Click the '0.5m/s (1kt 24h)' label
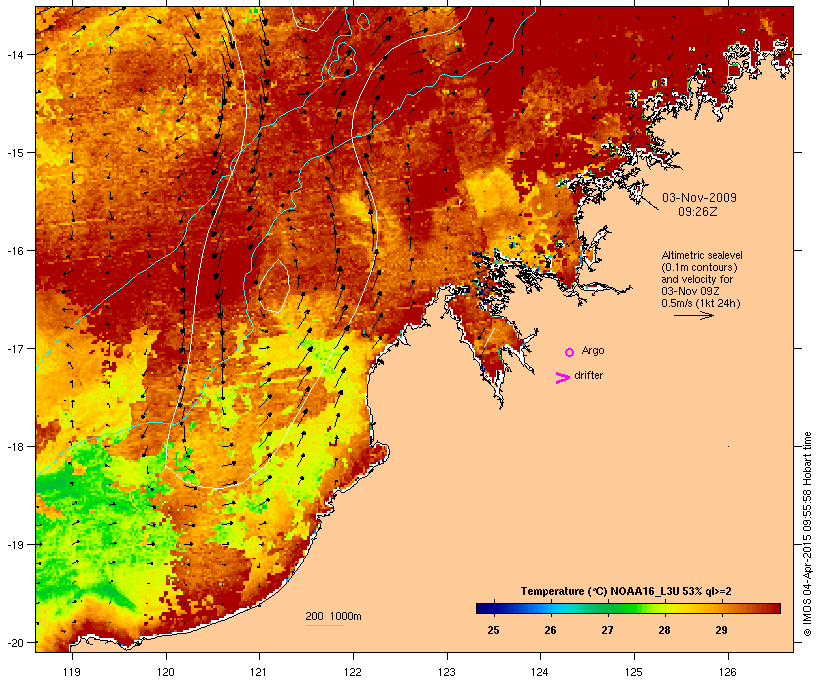Screen dimensions: 820x680 click(701, 303)
